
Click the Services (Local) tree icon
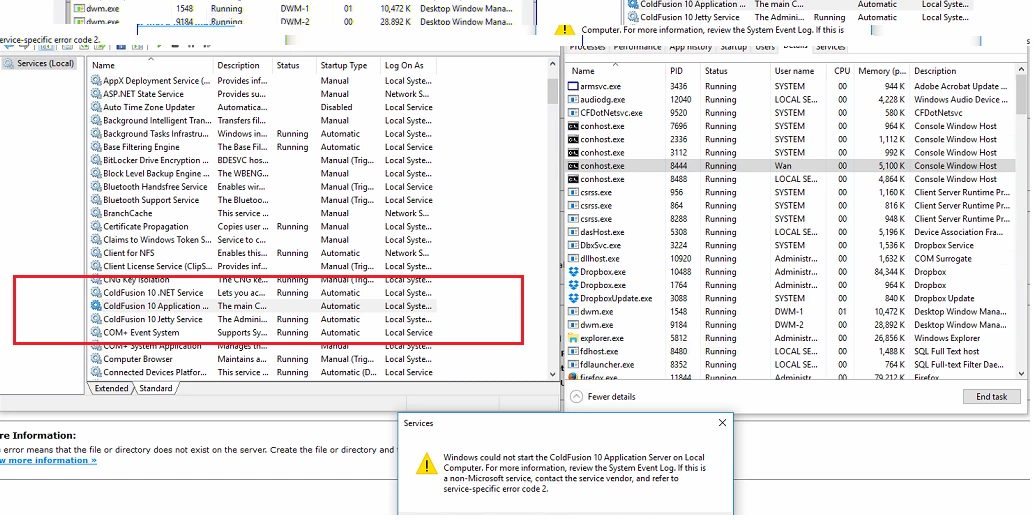tap(9, 63)
